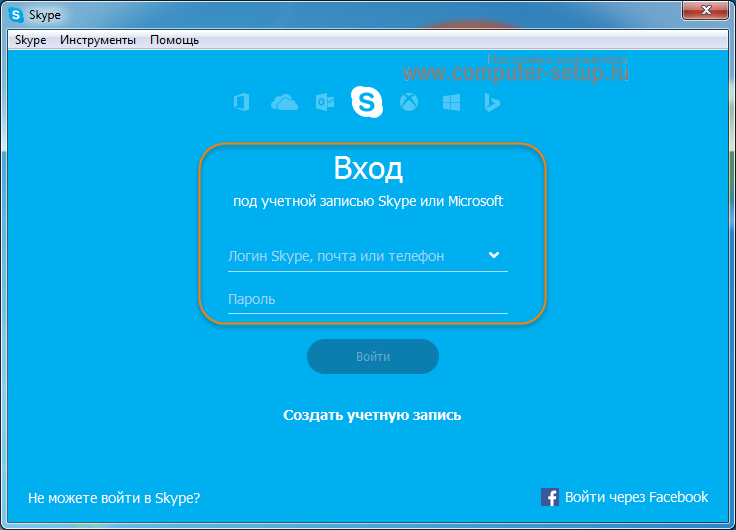Image resolution: width=736 pixels, height=530 pixels.
Task: Click the Outlook icon
Action: click(325, 102)
